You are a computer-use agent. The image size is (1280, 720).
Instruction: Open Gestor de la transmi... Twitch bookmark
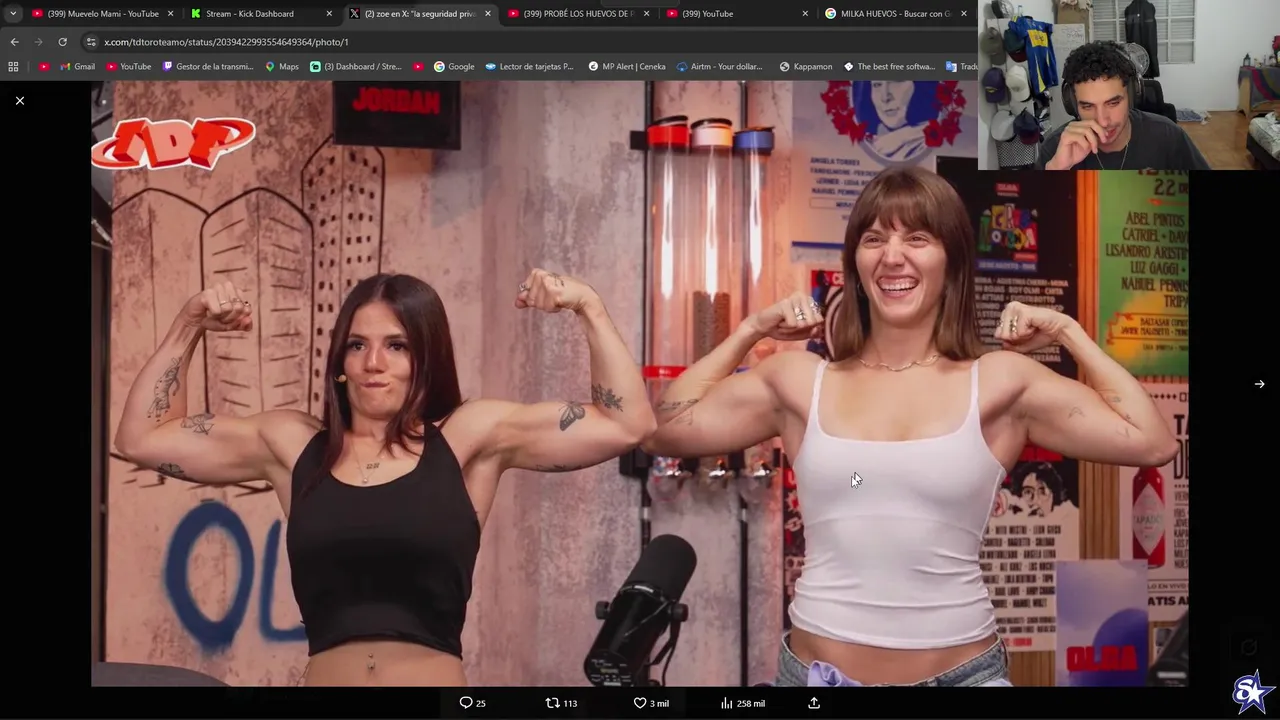point(208,67)
